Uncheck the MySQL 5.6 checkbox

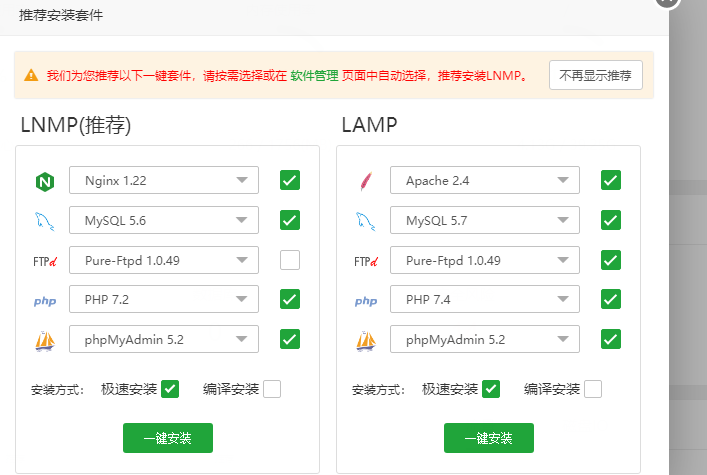click(x=290, y=220)
